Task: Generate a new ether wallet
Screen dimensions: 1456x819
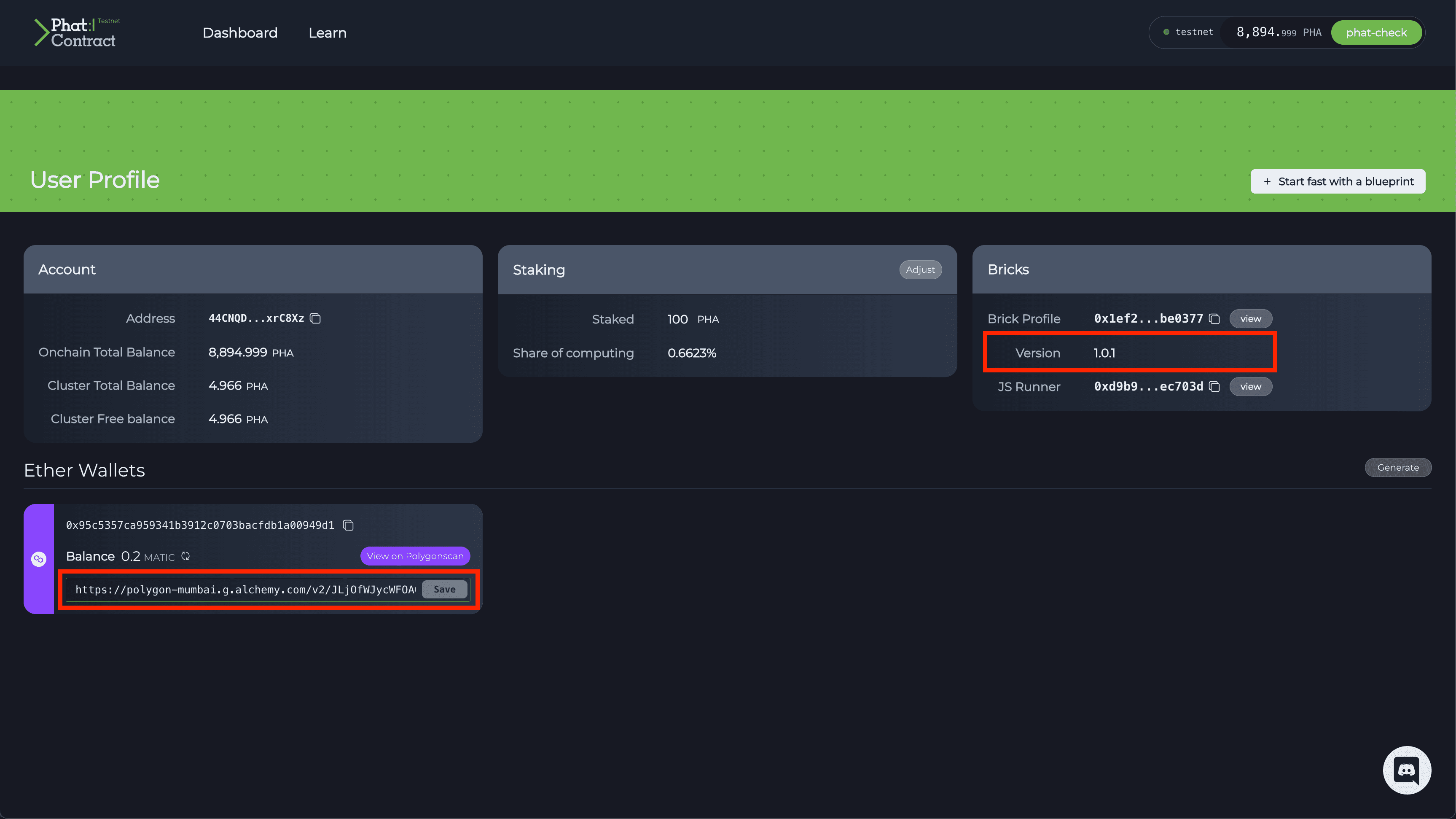Action: (x=1397, y=467)
